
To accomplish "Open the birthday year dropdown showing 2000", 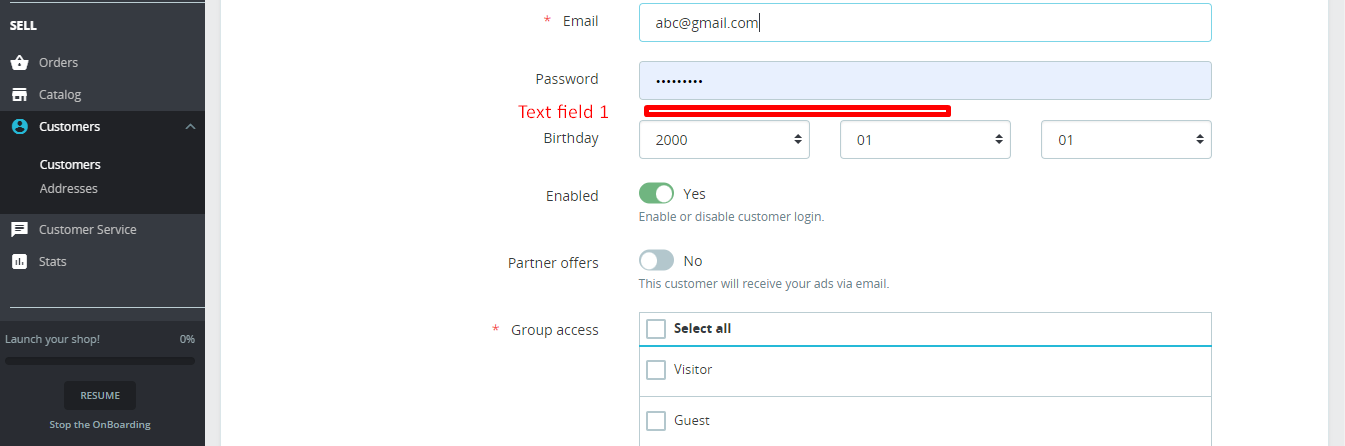I will (724, 140).
